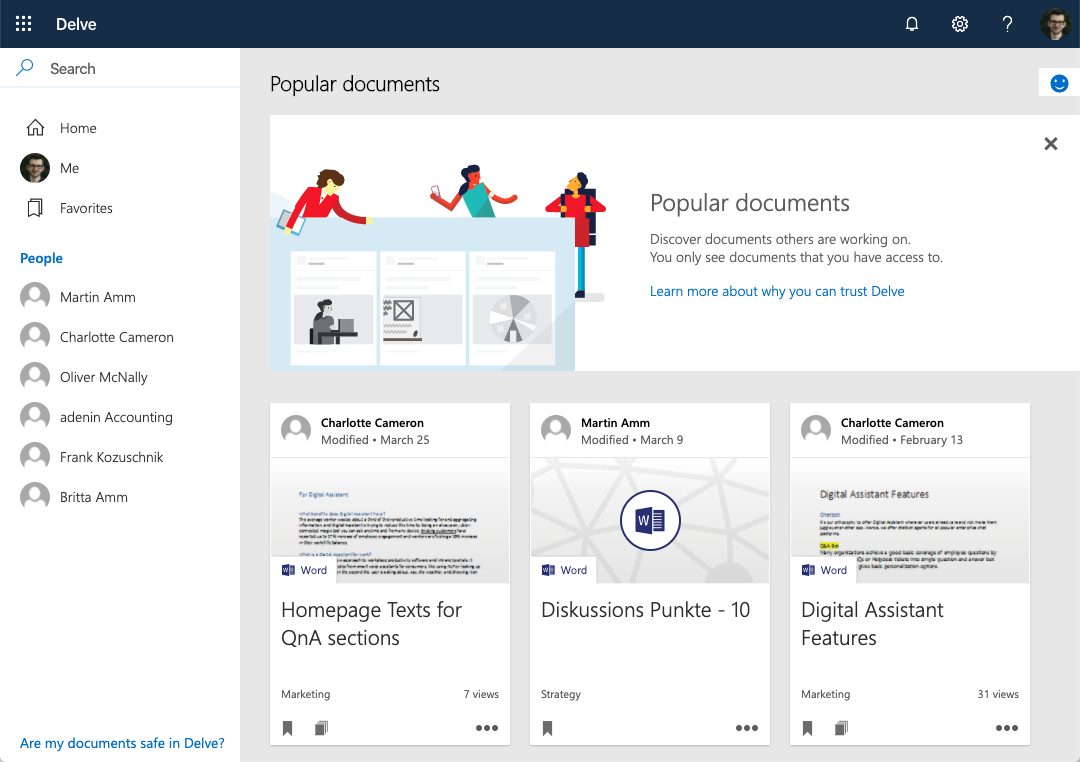The image size is (1080, 762).
Task: Click Charlotte Cameron name on Homepage Texts card
Action: 372,422
